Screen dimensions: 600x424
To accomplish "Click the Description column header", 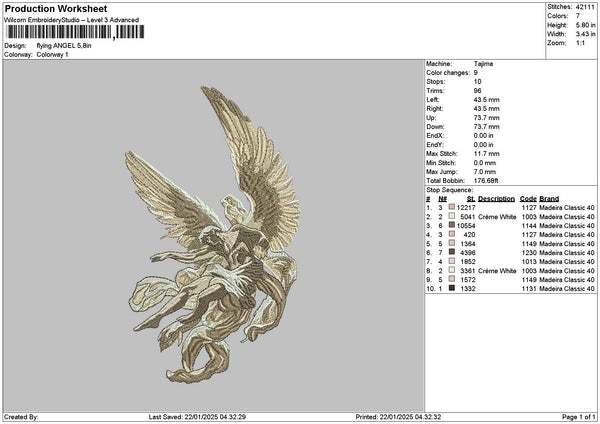I will coord(496,198).
